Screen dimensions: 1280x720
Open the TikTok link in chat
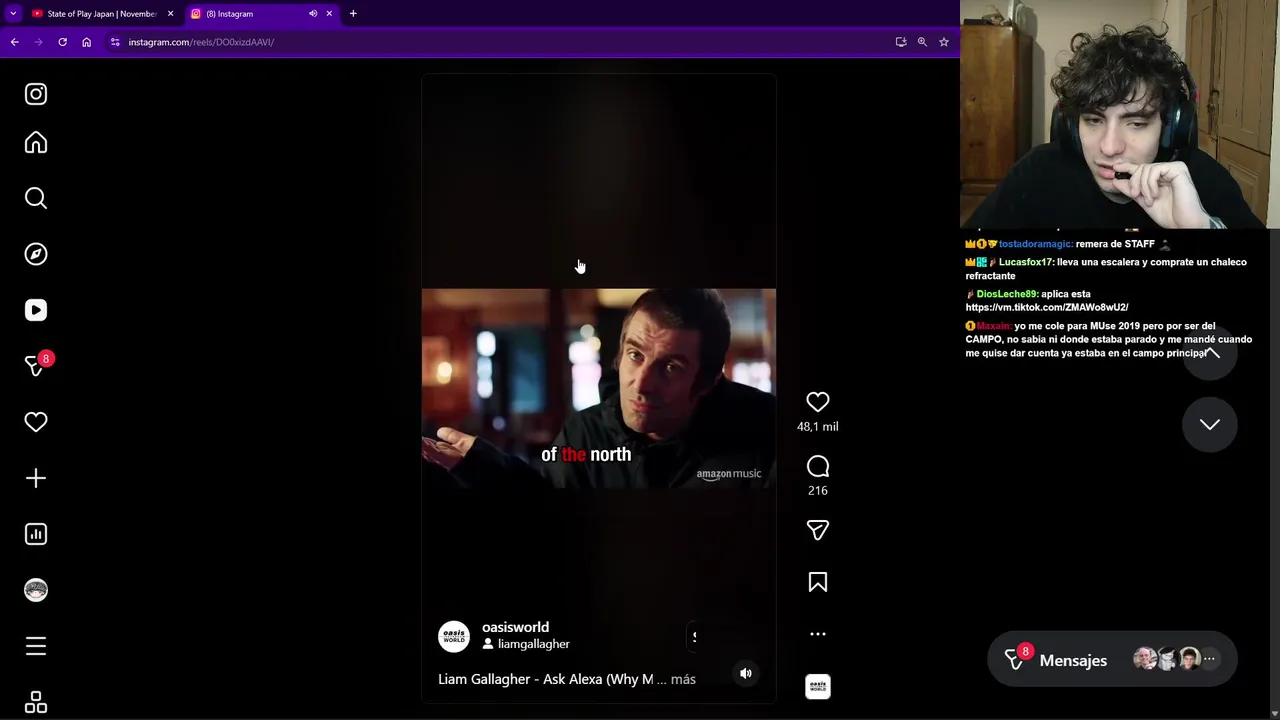[x=1047, y=307]
